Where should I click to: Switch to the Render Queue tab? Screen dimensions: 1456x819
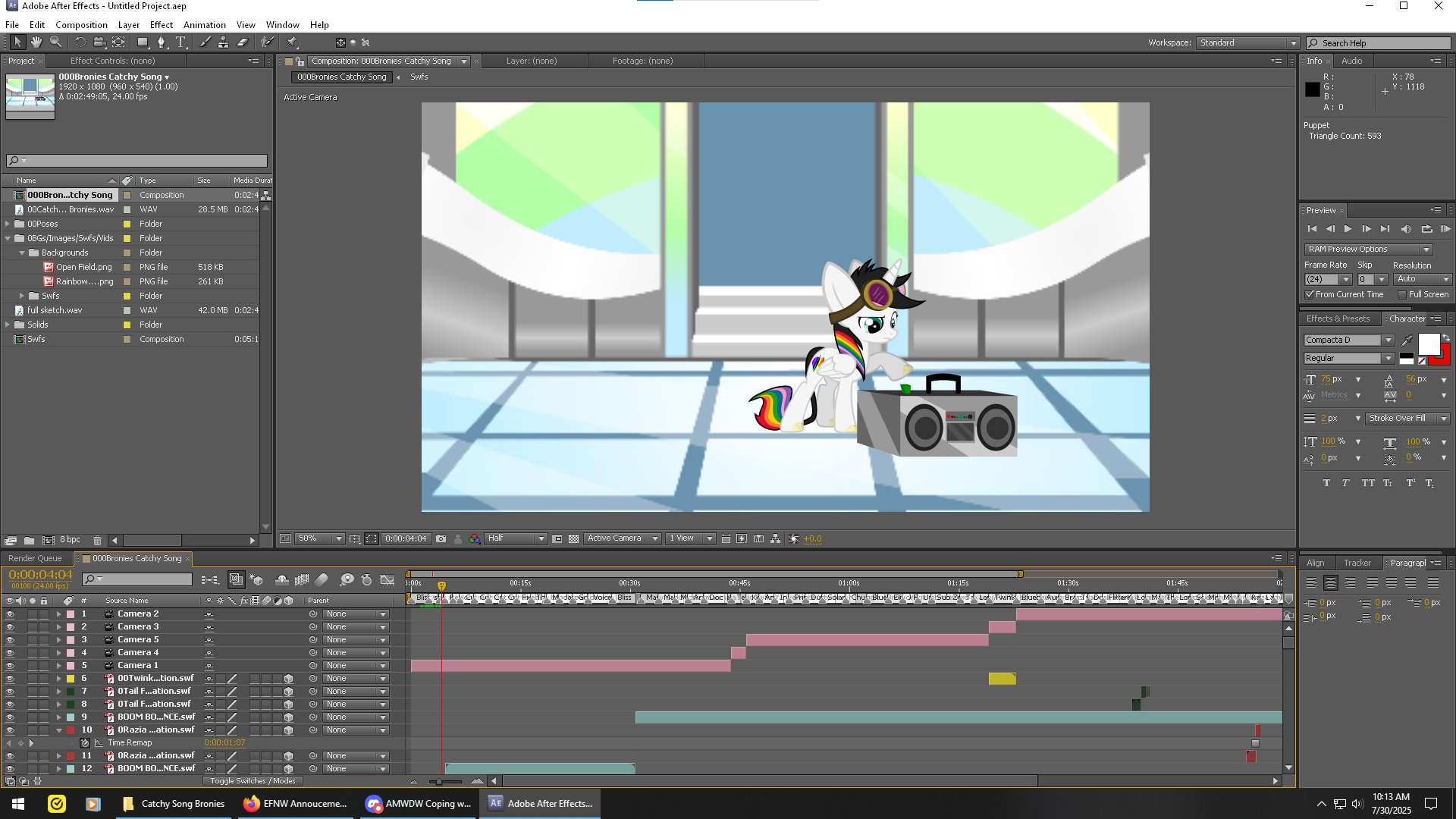[x=35, y=558]
